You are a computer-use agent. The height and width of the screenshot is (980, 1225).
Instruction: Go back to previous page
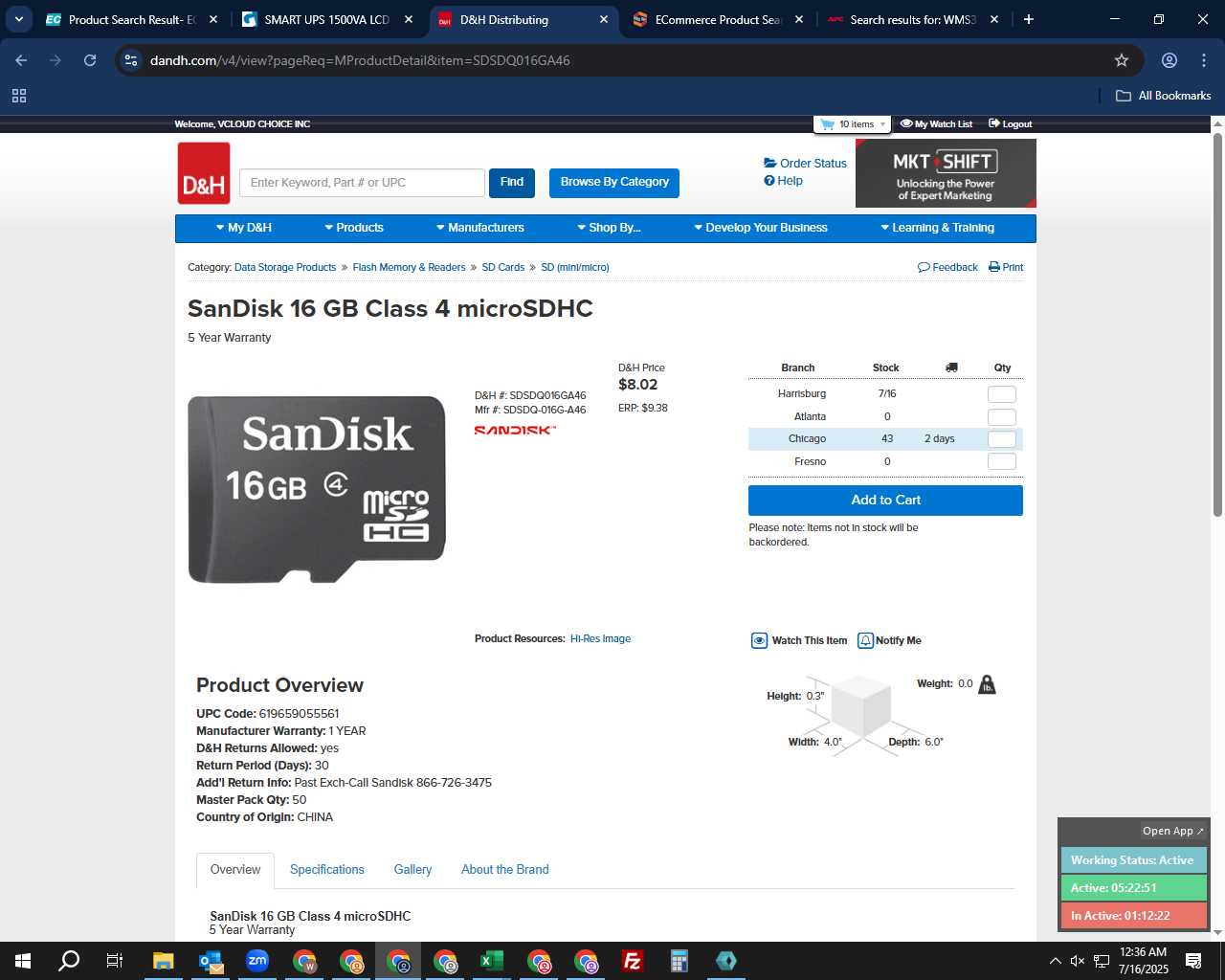[21, 60]
